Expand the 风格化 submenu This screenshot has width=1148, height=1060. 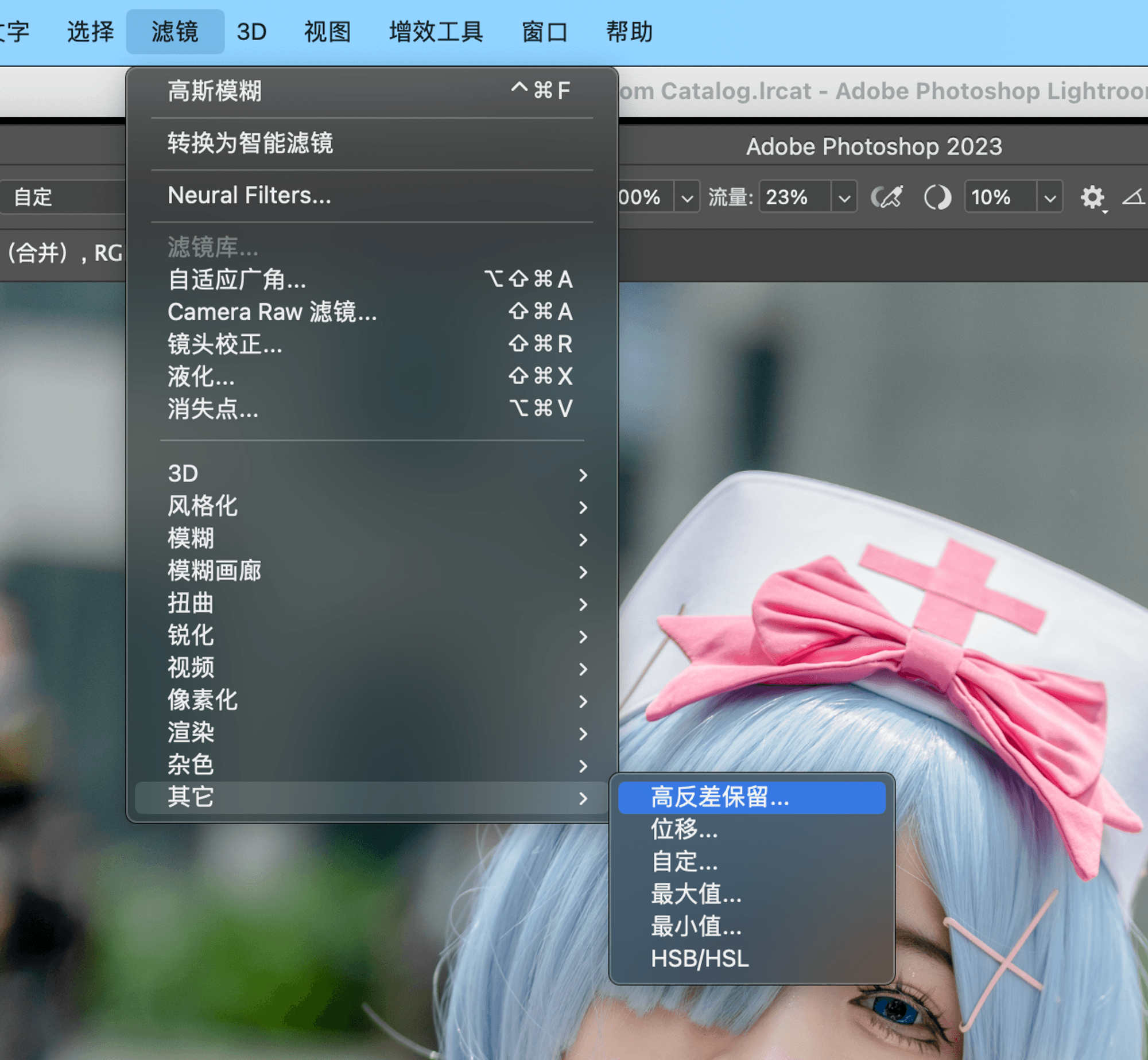(x=371, y=506)
